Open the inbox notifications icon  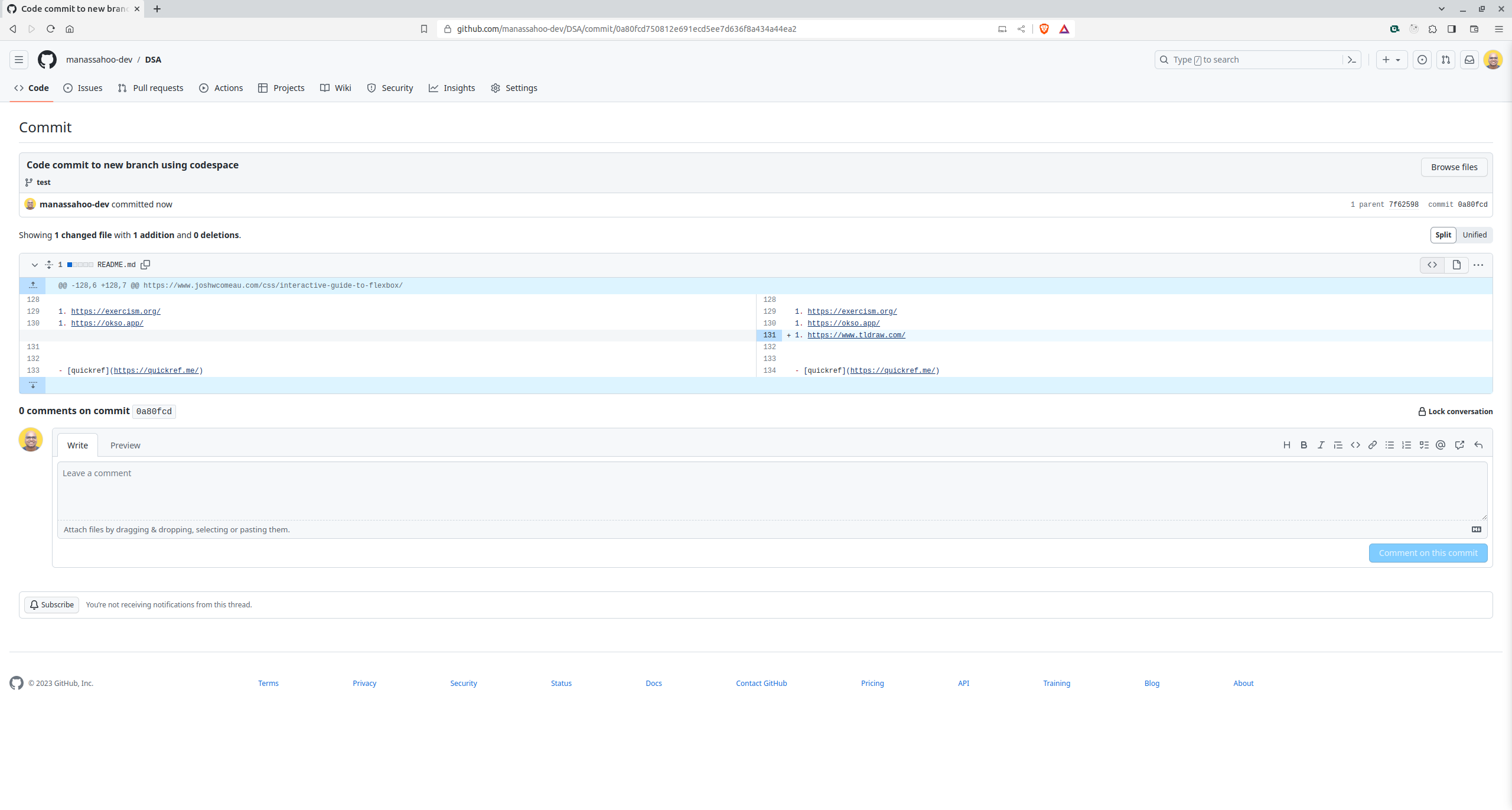pos(1470,60)
